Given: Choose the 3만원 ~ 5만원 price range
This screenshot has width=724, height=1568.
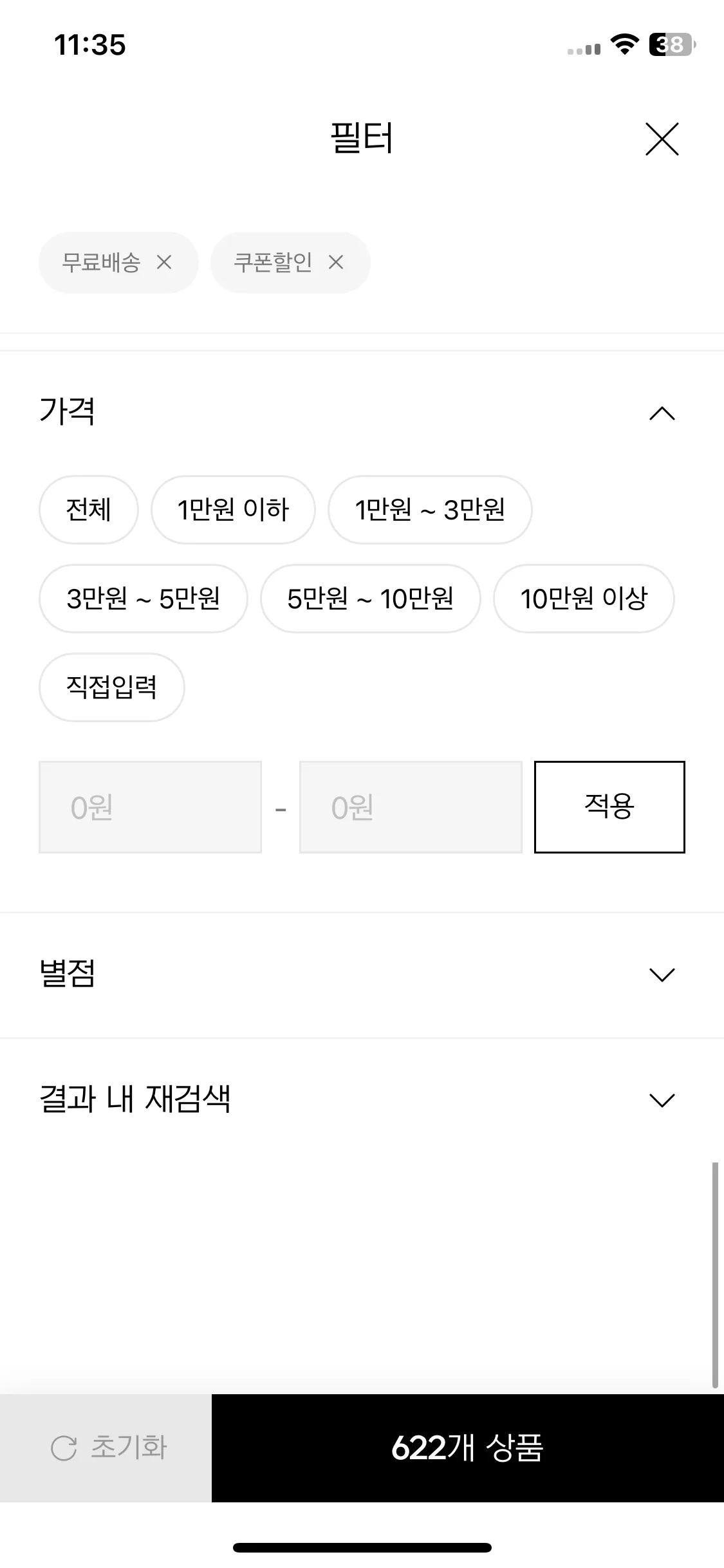Looking at the screenshot, I should [144, 599].
